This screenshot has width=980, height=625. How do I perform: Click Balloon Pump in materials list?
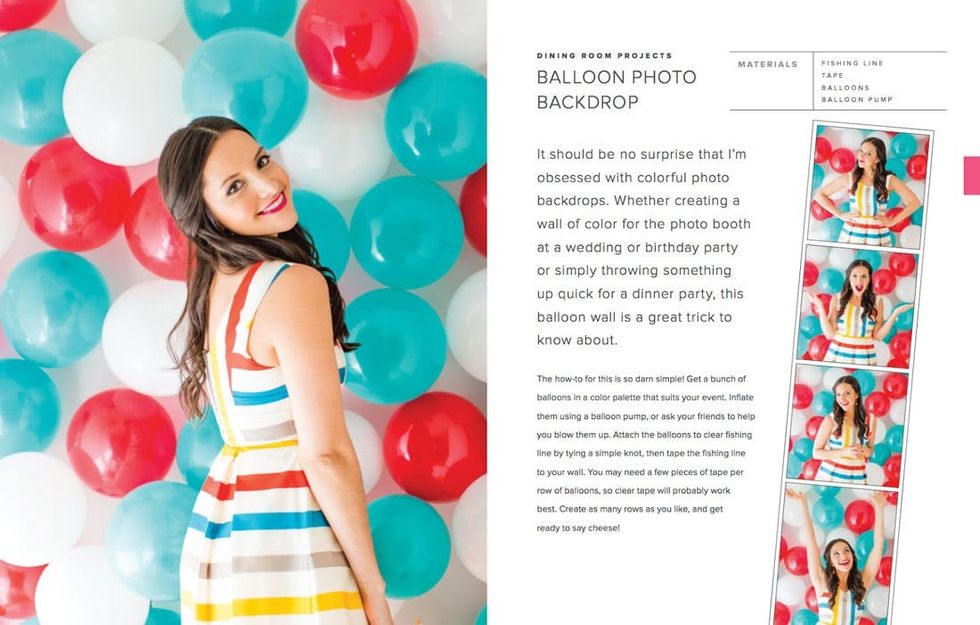pos(856,99)
